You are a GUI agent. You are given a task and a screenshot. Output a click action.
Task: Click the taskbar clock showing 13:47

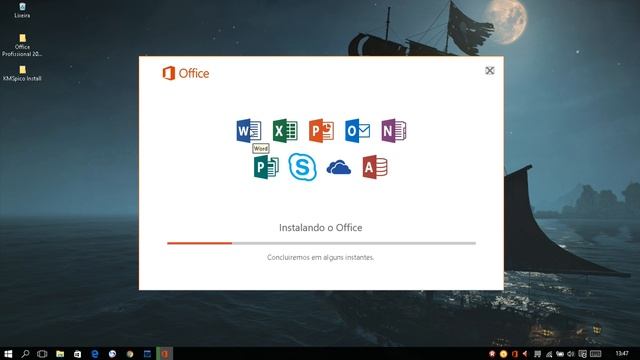pos(622,353)
